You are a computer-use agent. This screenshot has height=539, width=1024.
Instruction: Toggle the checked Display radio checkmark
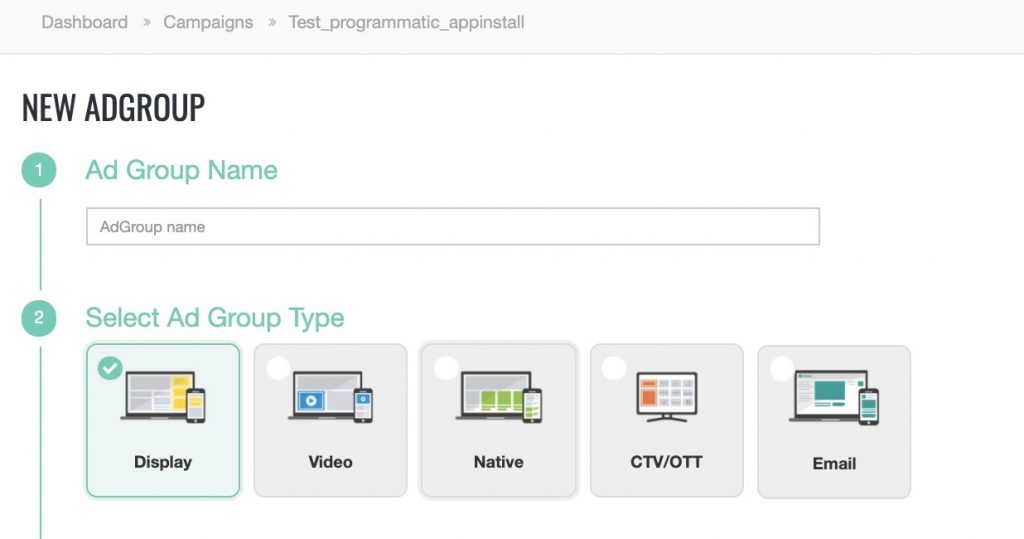click(110, 368)
